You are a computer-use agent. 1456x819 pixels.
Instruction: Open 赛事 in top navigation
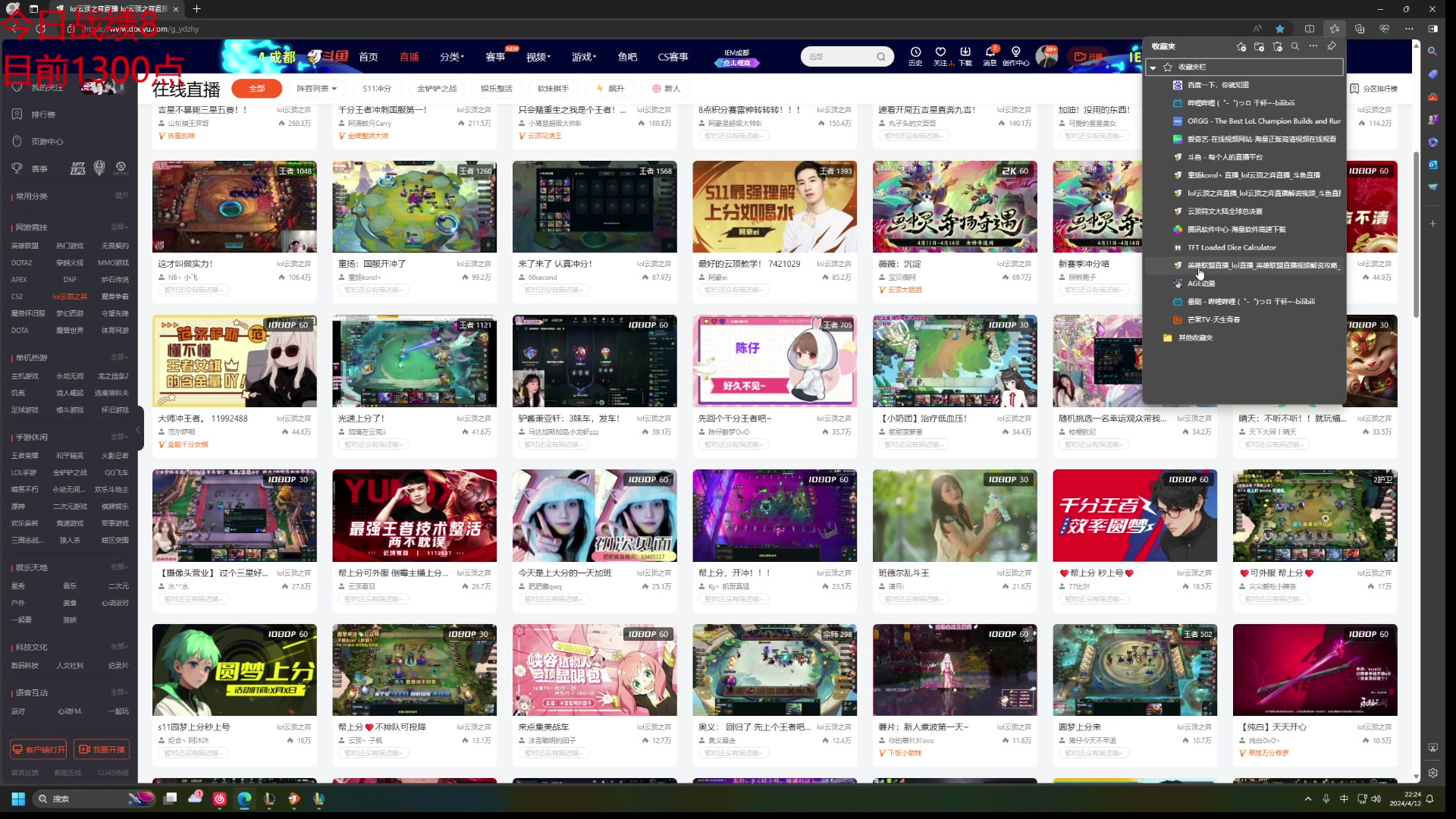click(495, 57)
